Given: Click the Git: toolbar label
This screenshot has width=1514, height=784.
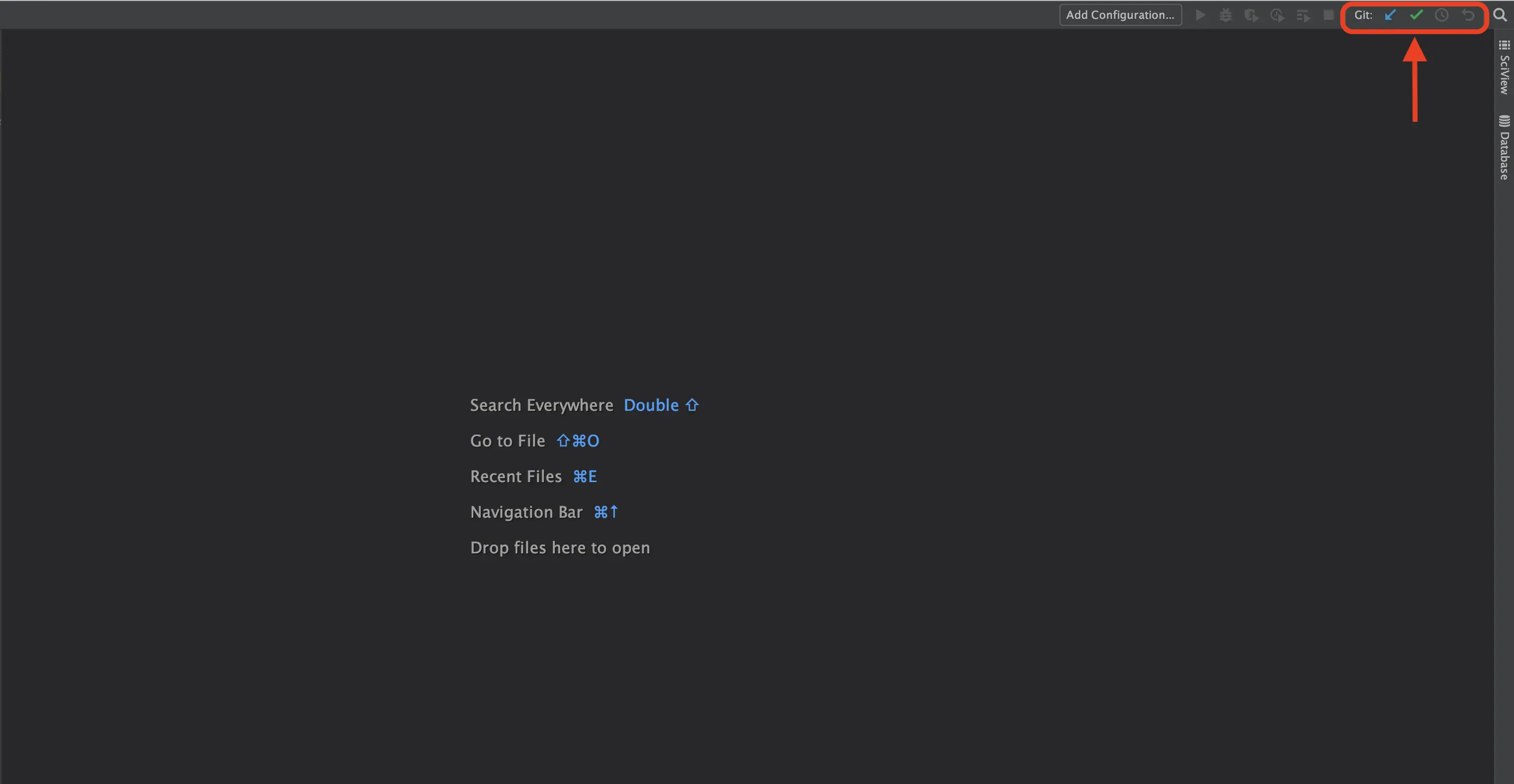Looking at the screenshot, I should tap(1363, 16).
